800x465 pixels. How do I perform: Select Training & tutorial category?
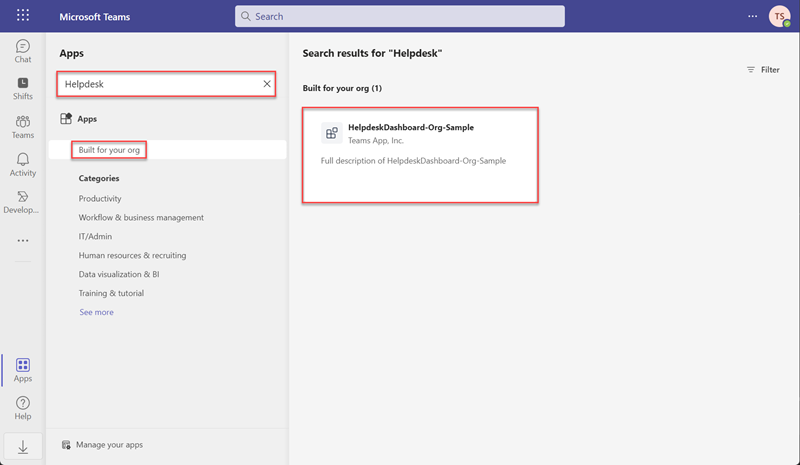111,292
